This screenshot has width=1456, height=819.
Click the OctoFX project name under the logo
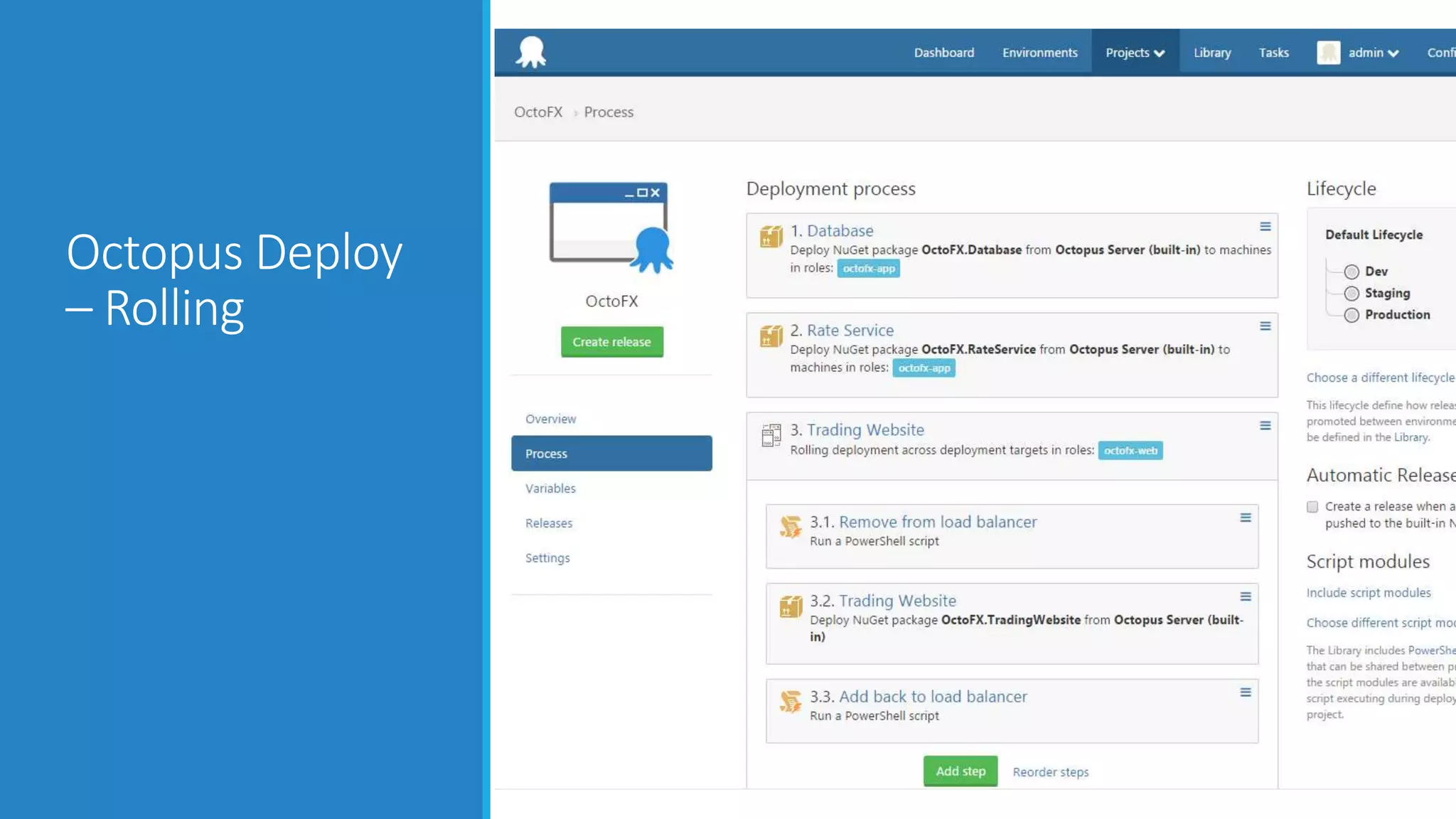pyautogui.click(x=611, y=301)
